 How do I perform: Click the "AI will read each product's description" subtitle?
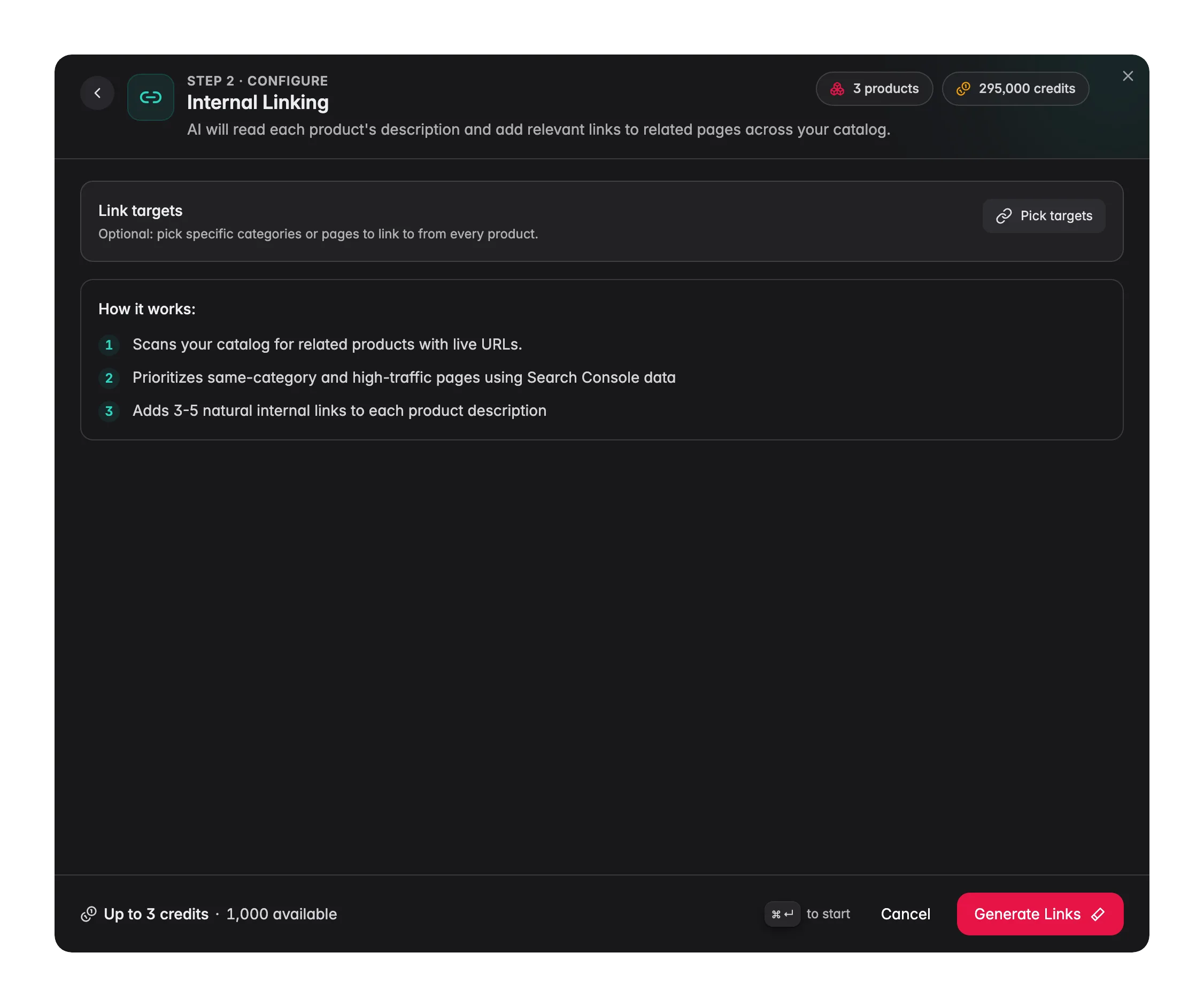(x=538, y=129)
